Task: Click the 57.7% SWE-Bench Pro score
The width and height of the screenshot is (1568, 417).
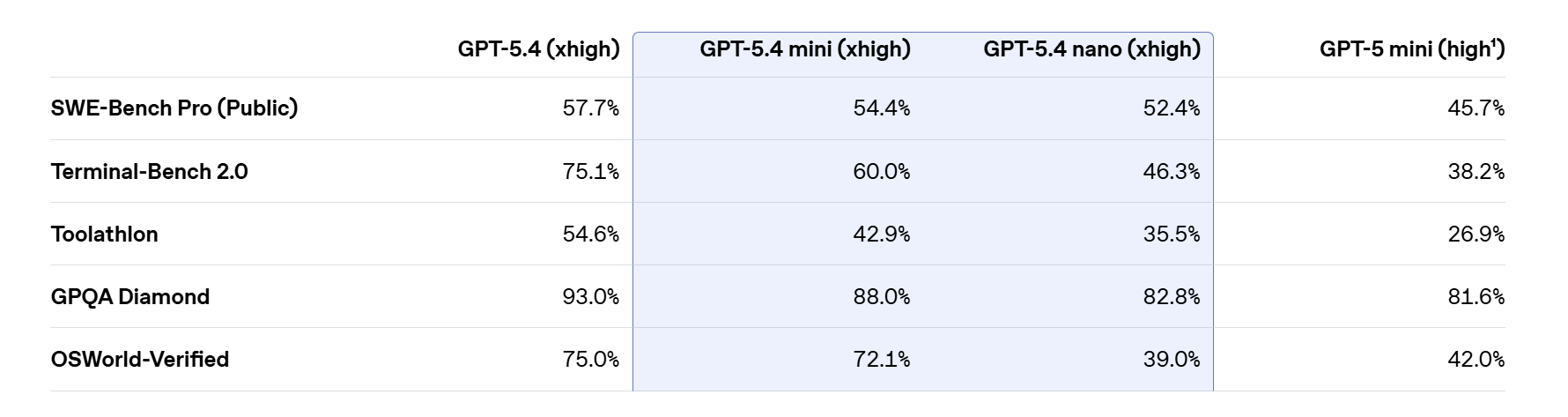Action: point(590,108)
